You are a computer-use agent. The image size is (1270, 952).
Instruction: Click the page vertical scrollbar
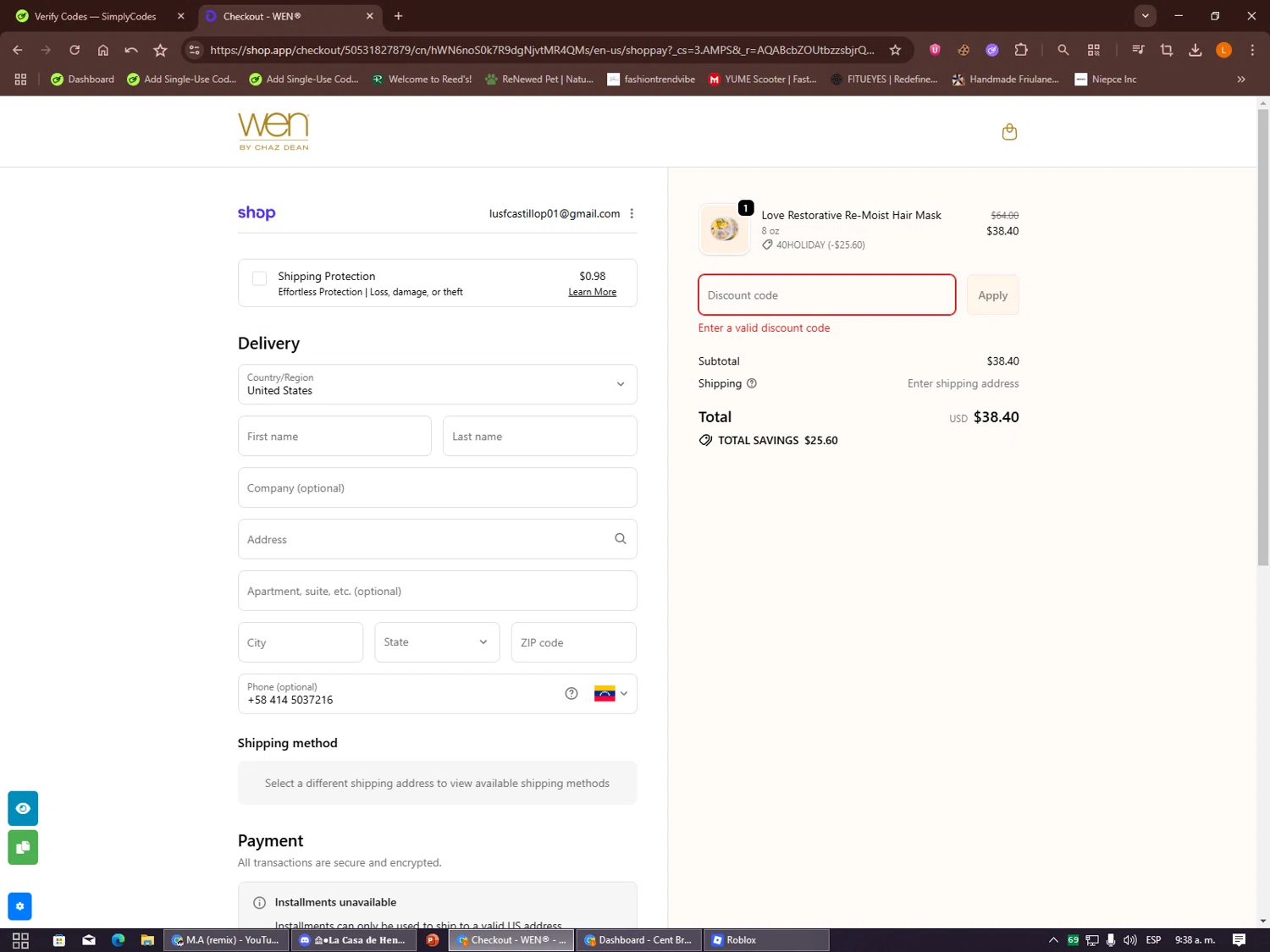1262,338
